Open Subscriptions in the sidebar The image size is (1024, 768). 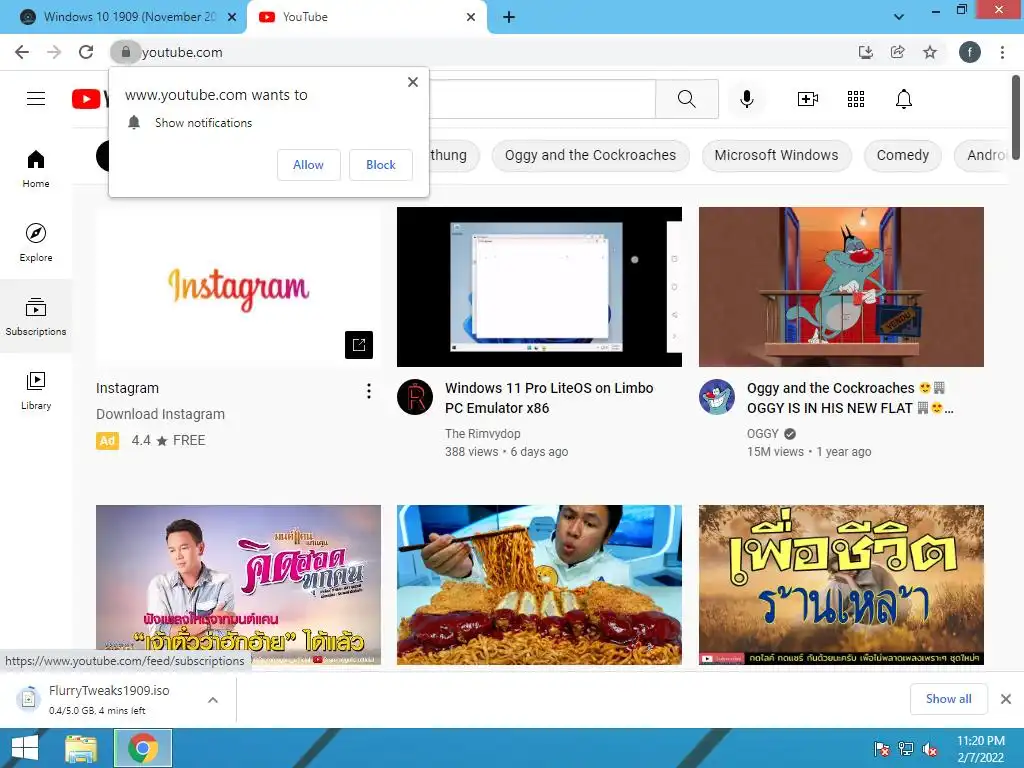click(x=36, y=316)
